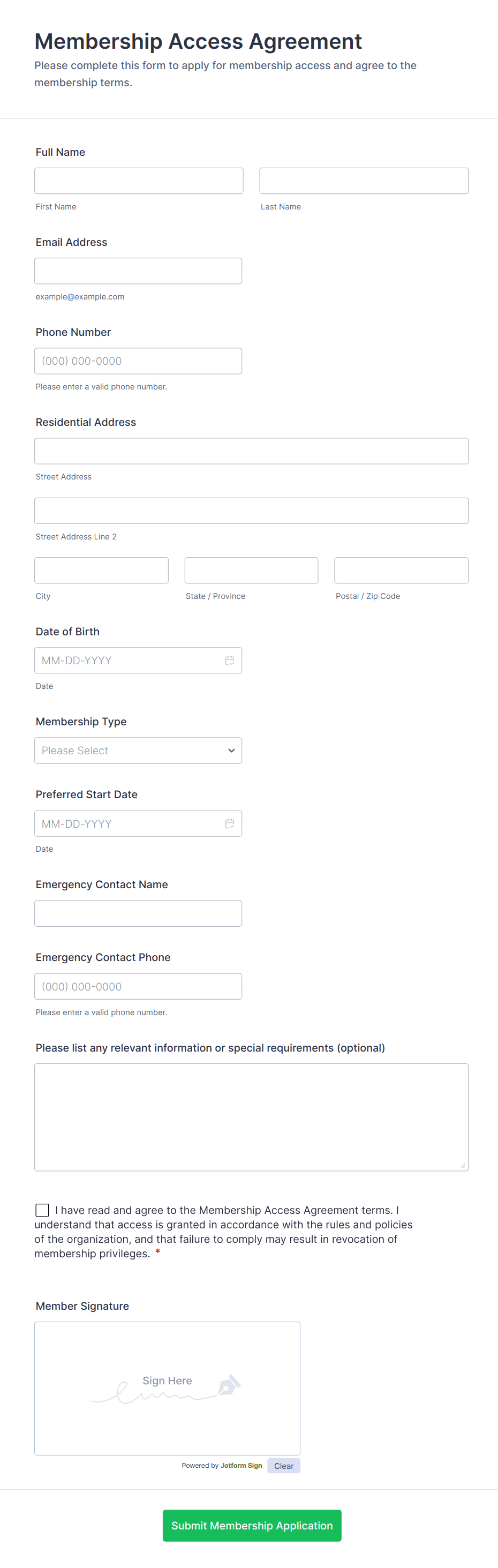This screenshot has height=1568, width=498.
Task: Focus the Emergency Contact Name field
Action: click(138, 914)
